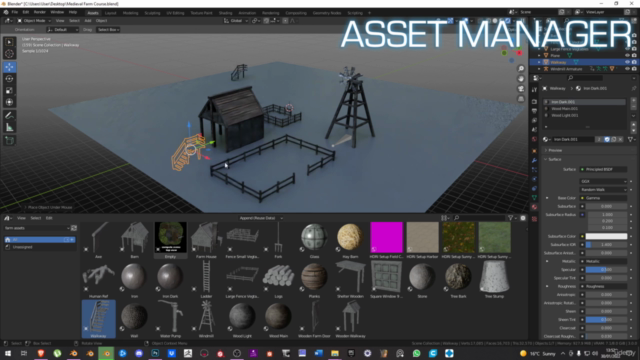Toggle pin icon in properties editor
The height and width of the screenshot is (360, 640).
click(633, 88)
